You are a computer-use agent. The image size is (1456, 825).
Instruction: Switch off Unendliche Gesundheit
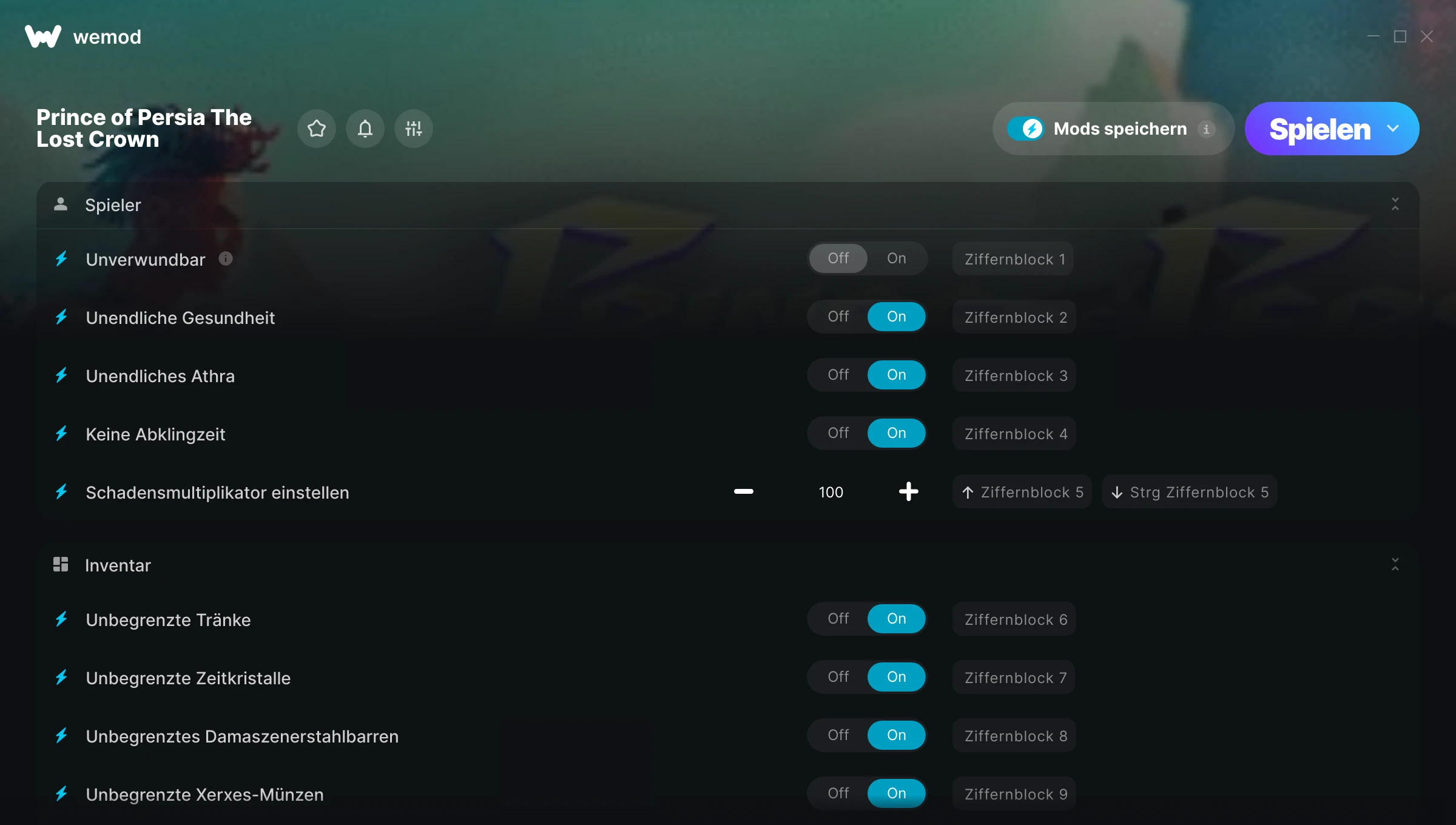[838, 317]
